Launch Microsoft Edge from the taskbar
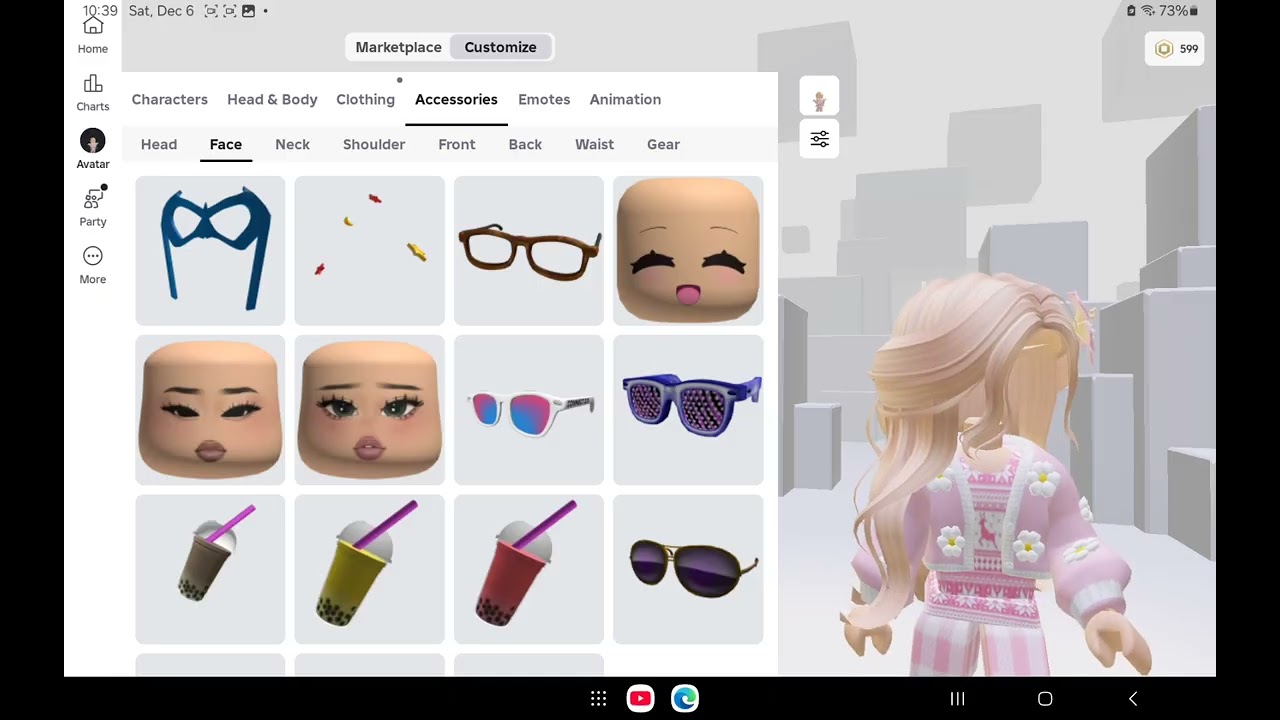Image resolution: width=1280 pixels, height=720 pixels. 685,698
